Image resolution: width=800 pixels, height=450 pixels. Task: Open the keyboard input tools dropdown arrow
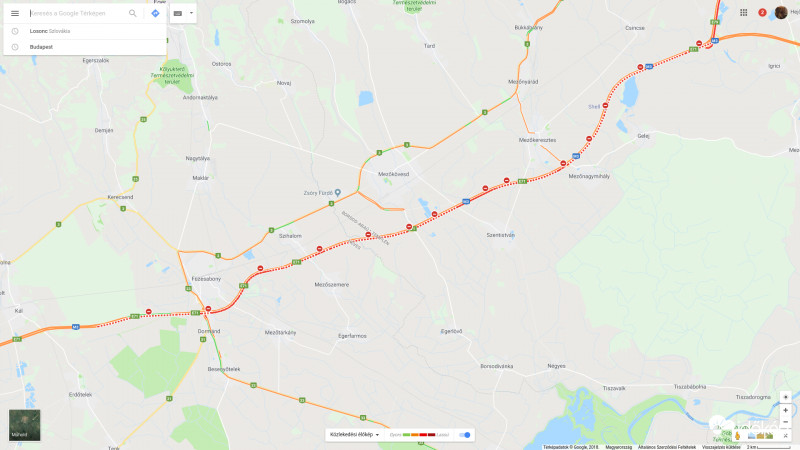[191, 13]
